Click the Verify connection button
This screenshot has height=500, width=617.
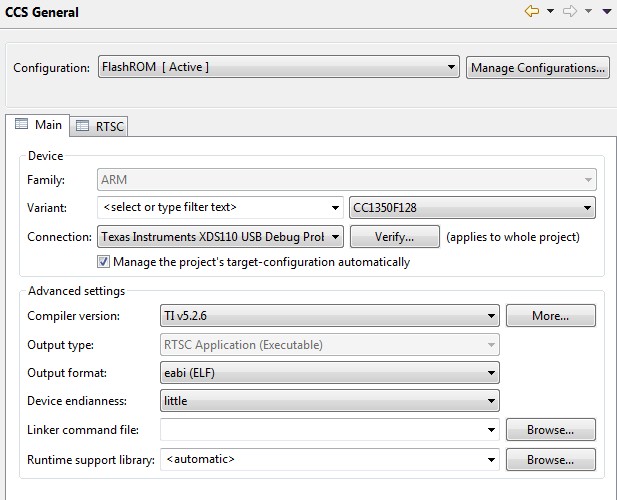pos(395,237)
